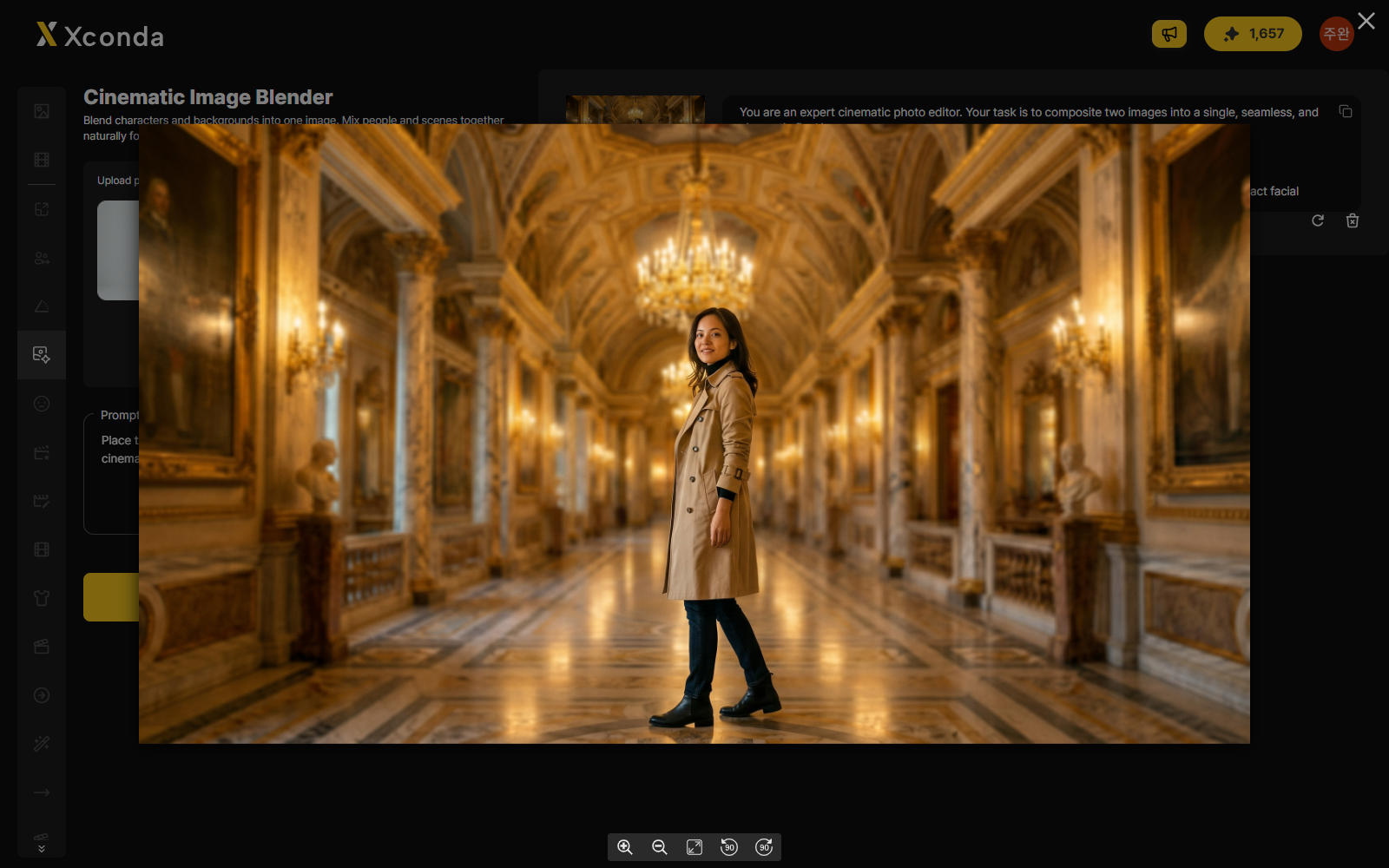Open the user profile avatar menu
Viewport: 1389px width, 868px height.
tap(1336, 34)
